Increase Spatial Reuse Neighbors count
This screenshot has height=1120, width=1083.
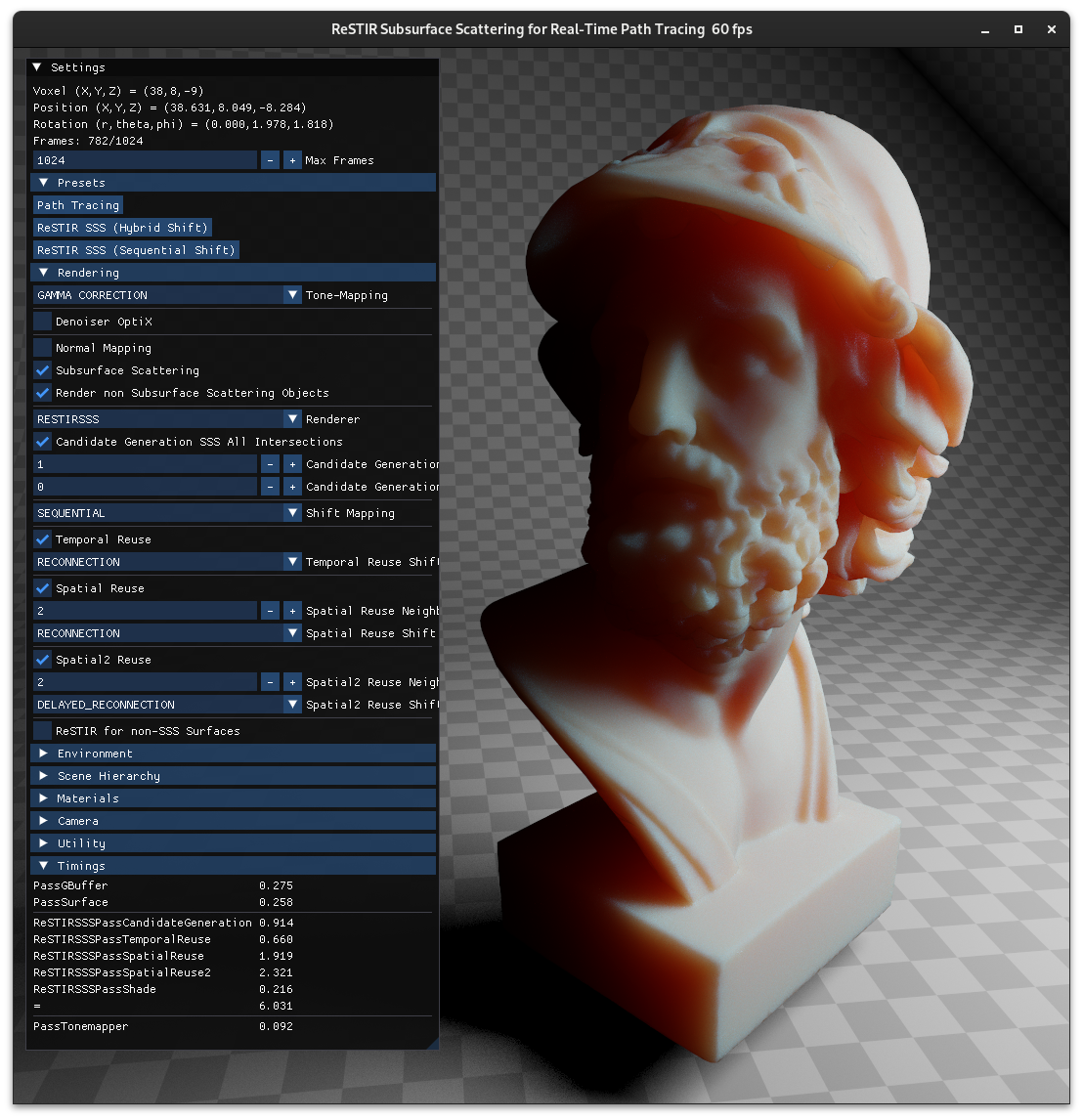pyautogui.click(x=292, y=611)
